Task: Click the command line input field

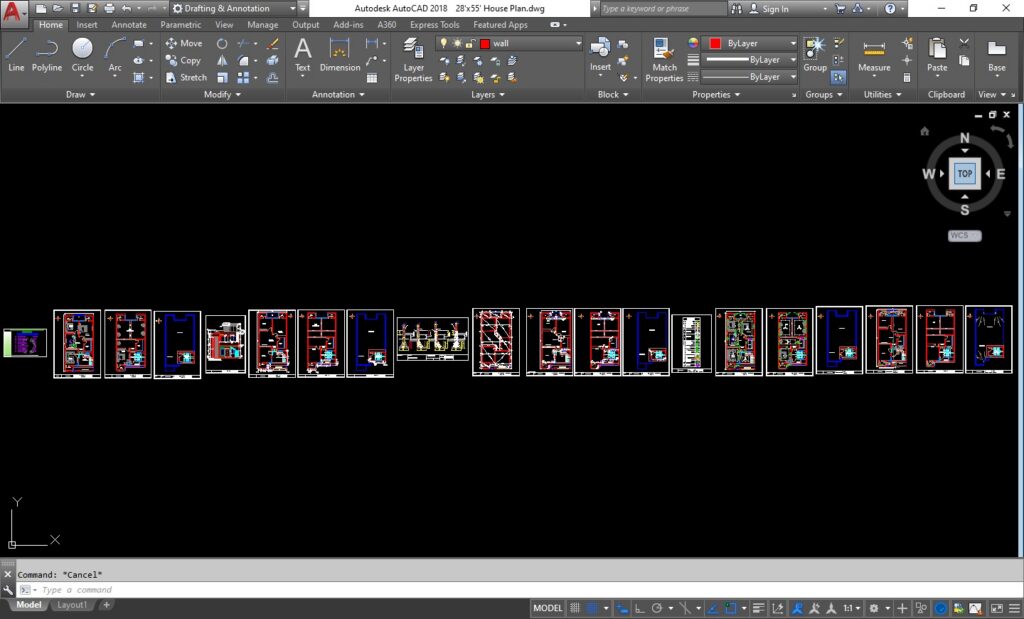Action: pyautogui.click(x=519, y=590)
